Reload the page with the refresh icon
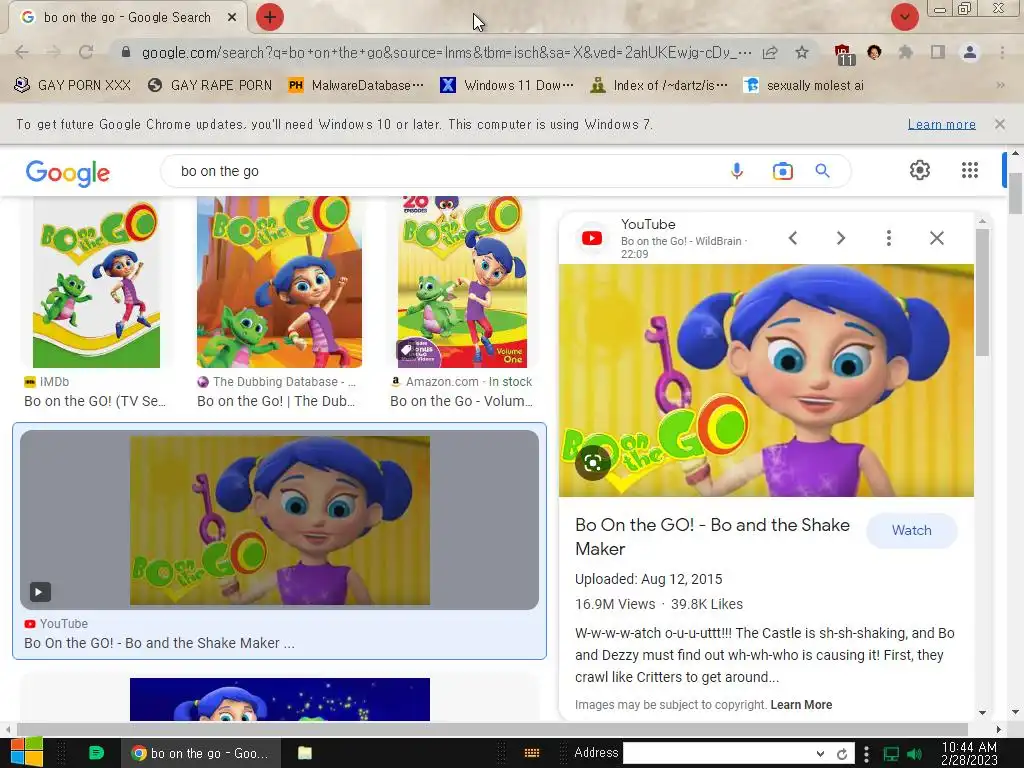The image size is (1024, 768). [86, 52]
